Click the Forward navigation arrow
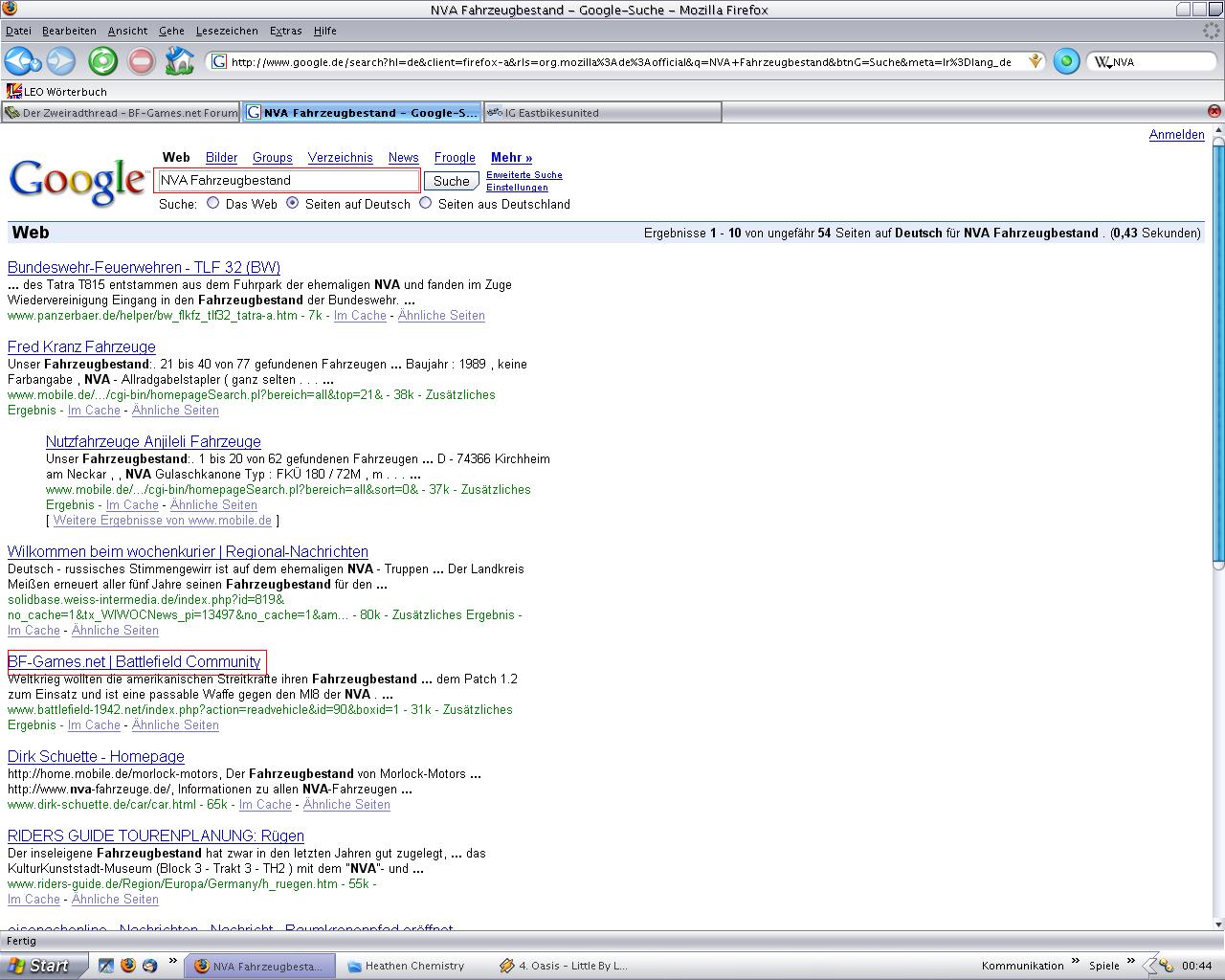The height and width of the screenshot is (980, 1225). pos(61,61)
